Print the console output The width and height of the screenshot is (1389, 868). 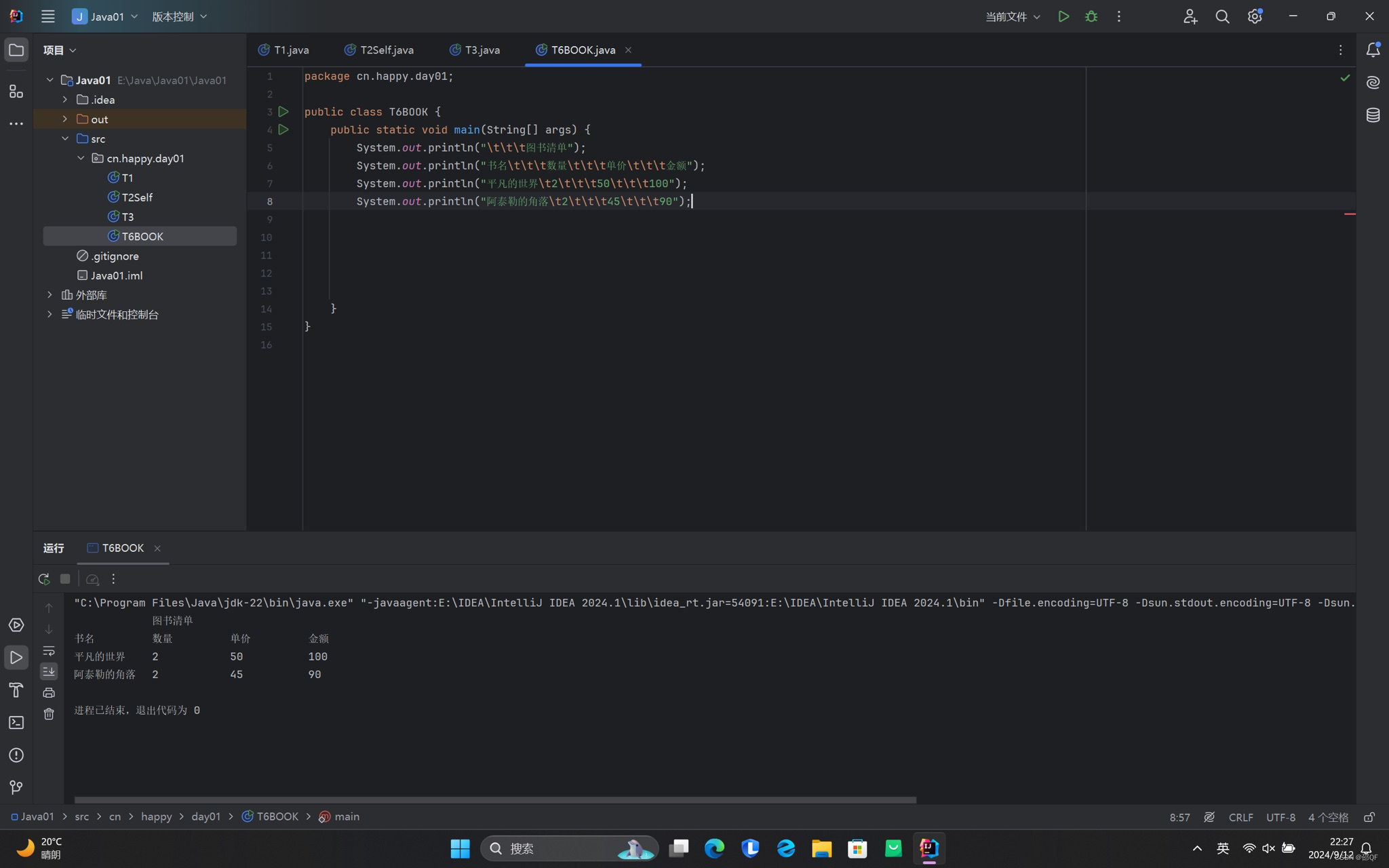point(49,692)
